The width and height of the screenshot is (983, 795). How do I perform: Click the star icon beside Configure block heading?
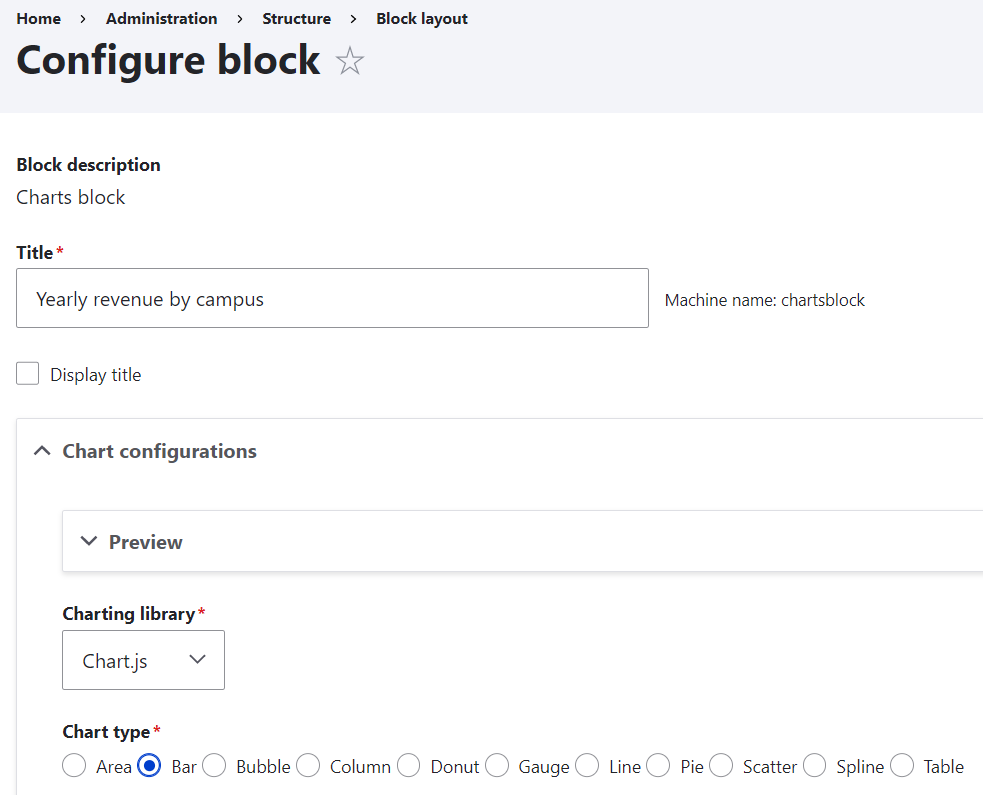[349, 61]
